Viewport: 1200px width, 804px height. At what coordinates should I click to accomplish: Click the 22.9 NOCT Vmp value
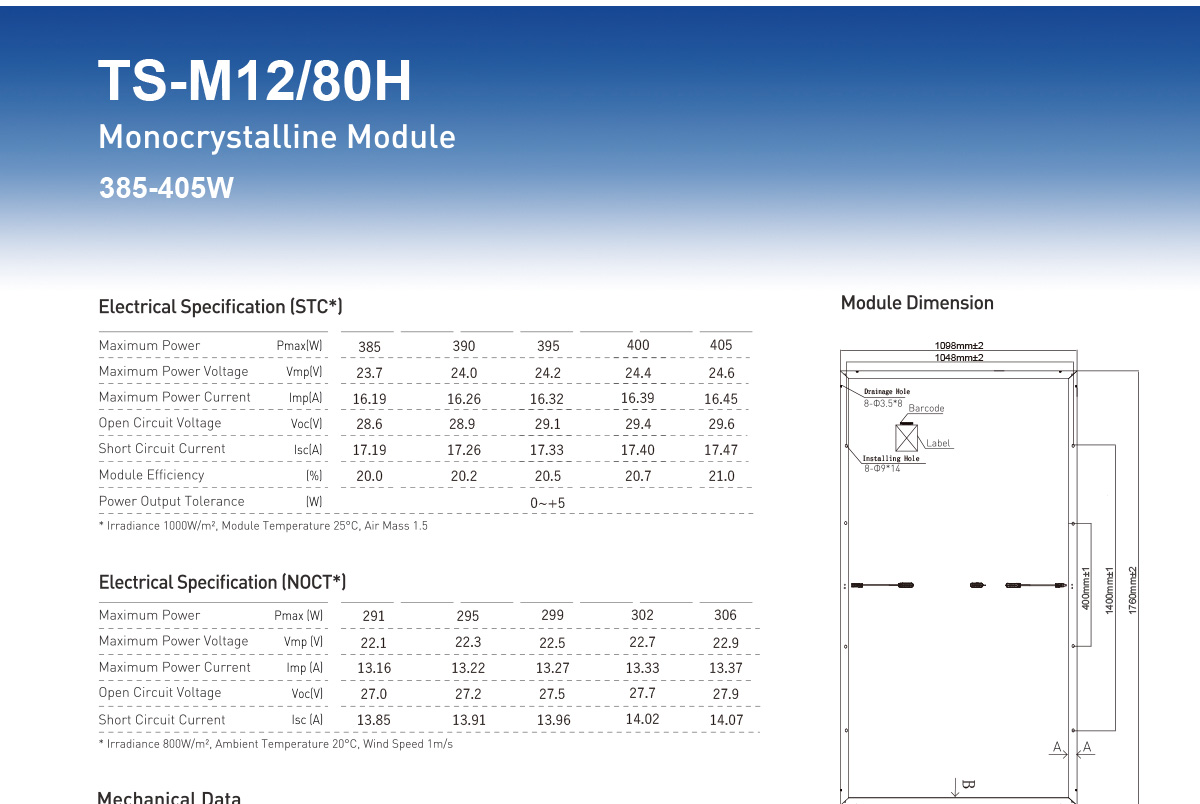725,643
